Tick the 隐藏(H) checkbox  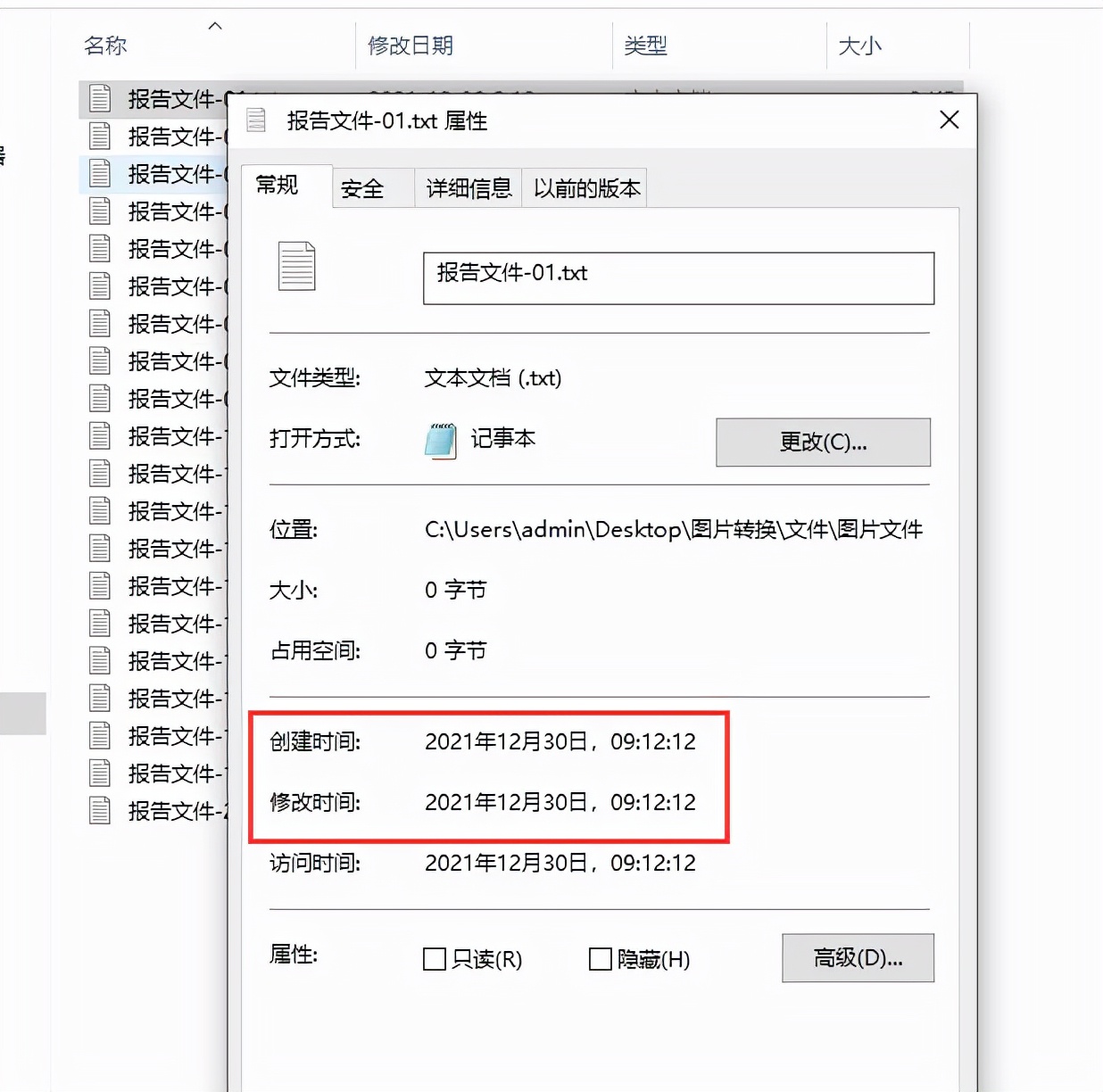pyautogui.click(x=601, y=959)
